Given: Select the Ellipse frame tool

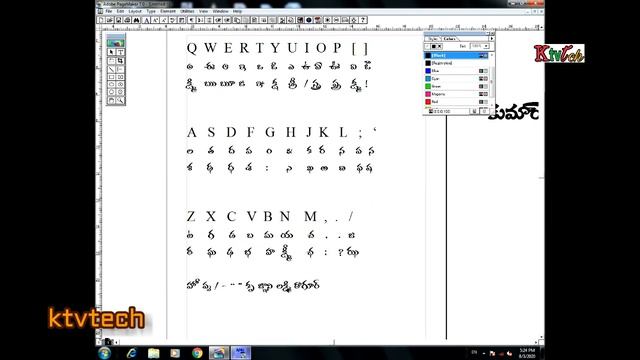Looking at the screenshot, I should click(x=120, y=84).
